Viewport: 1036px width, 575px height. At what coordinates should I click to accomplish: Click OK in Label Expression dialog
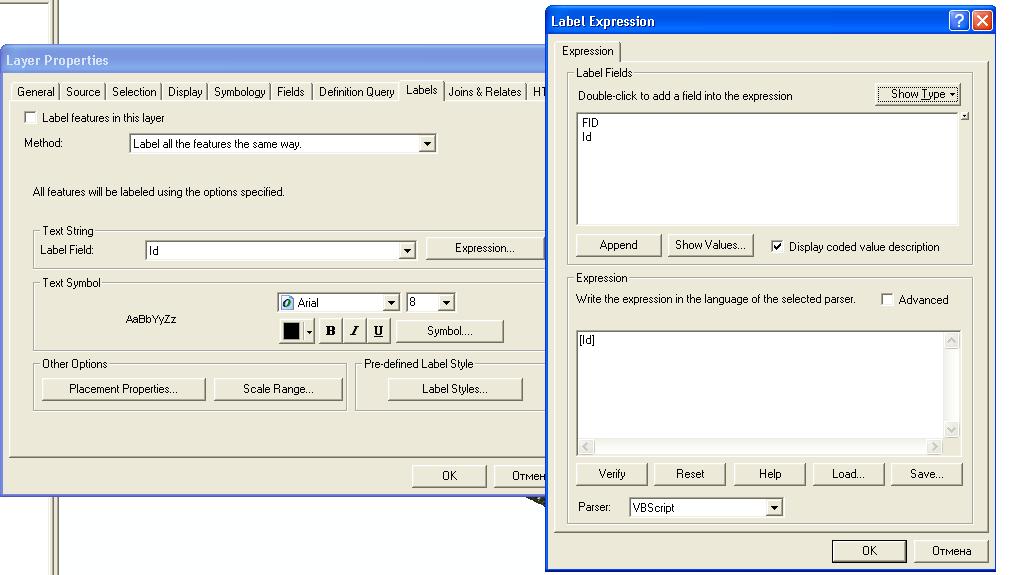point(869,551)
